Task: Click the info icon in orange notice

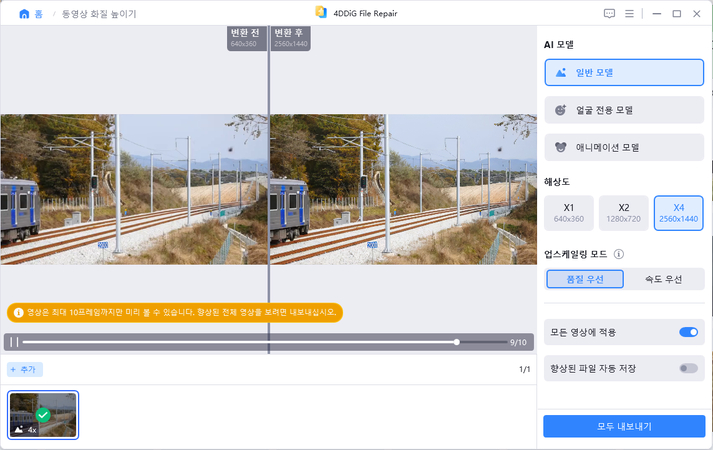Action: click(19, 313)
